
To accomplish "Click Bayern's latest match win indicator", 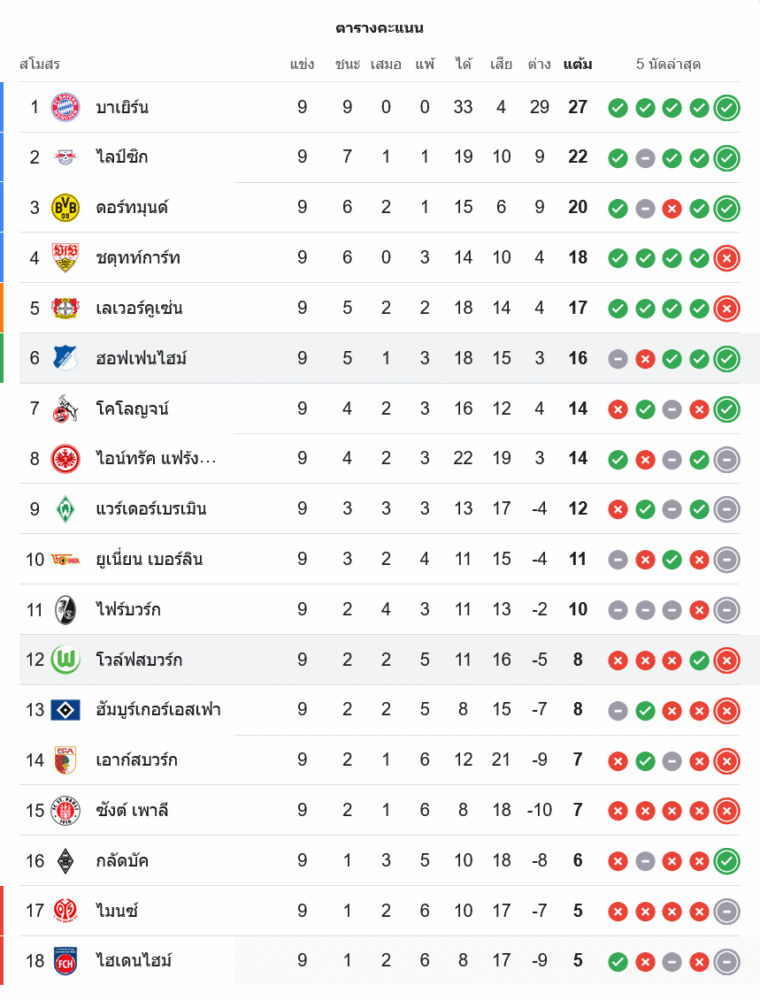I will click(x=727, y=107).
